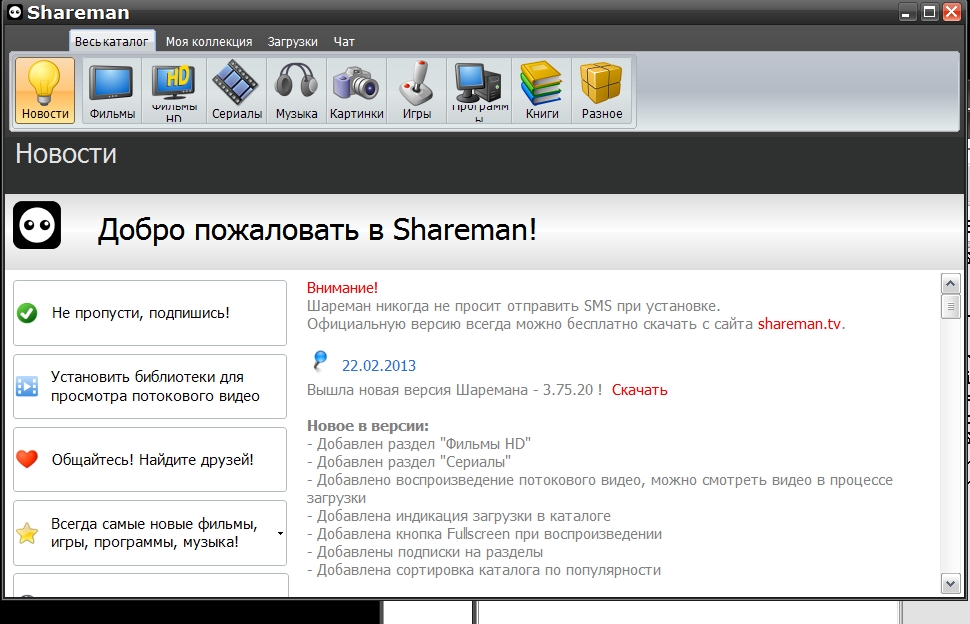Click the Новости section heading

66,153
